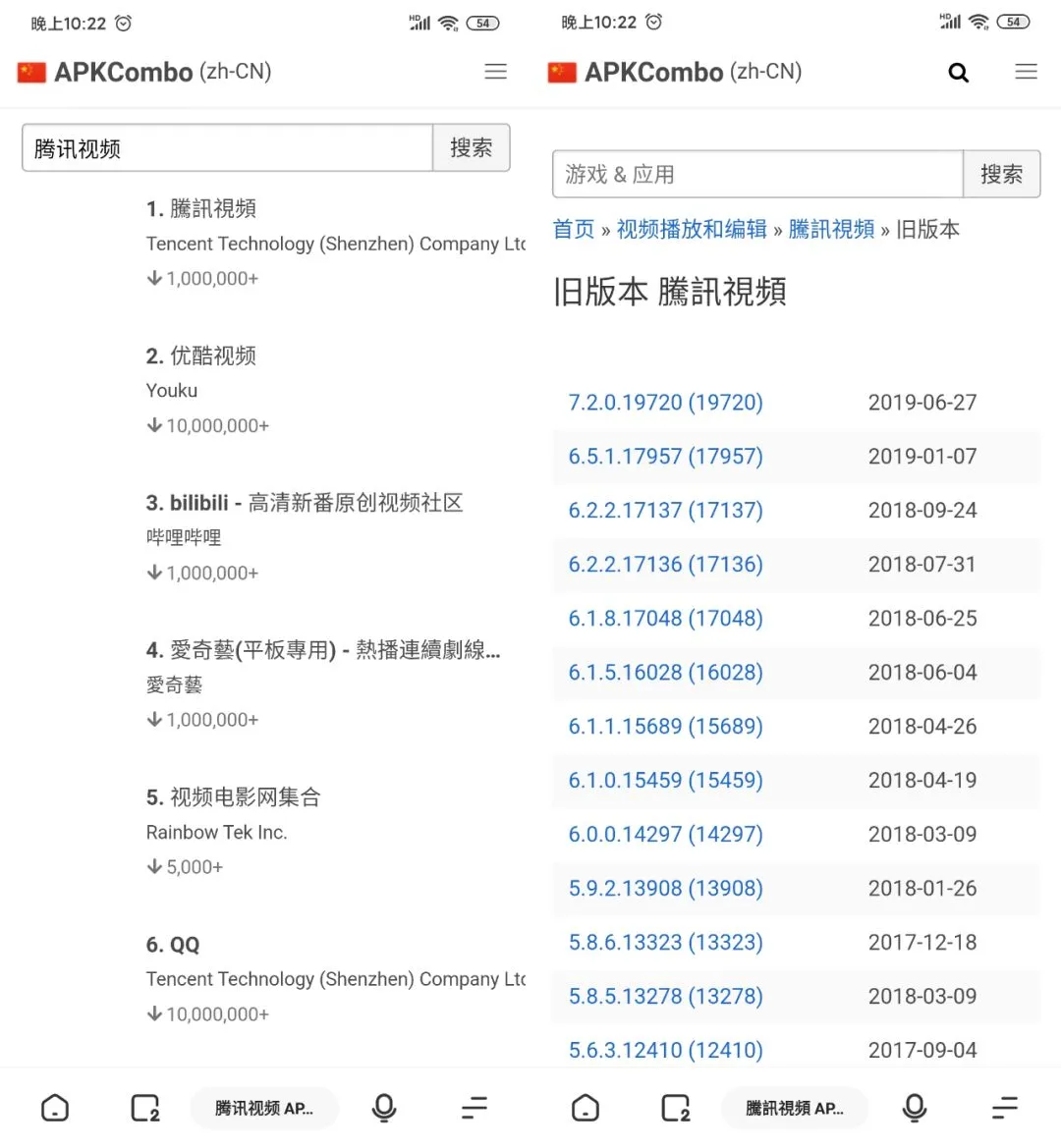Open search result 6. QQ
The height and width of the screenshot is (1148, 1061).
[173, 945]
